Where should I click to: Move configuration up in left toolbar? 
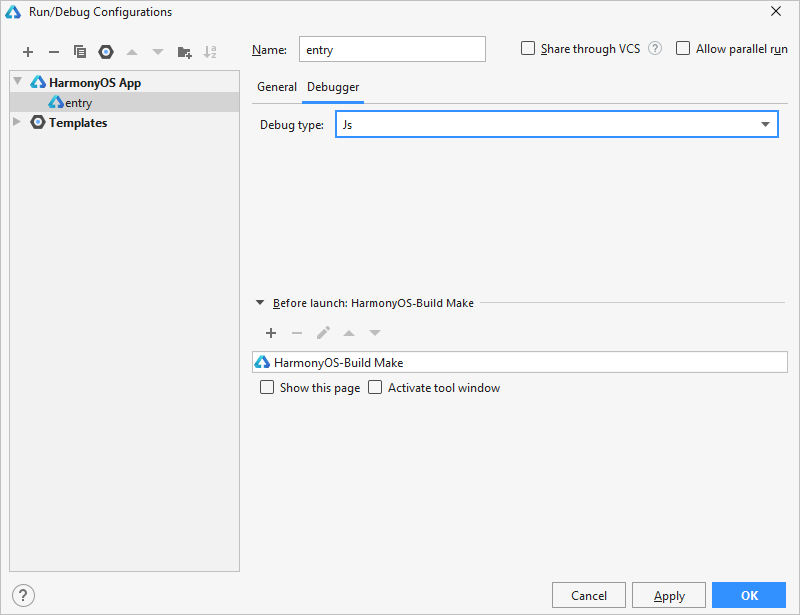[132, 52]
